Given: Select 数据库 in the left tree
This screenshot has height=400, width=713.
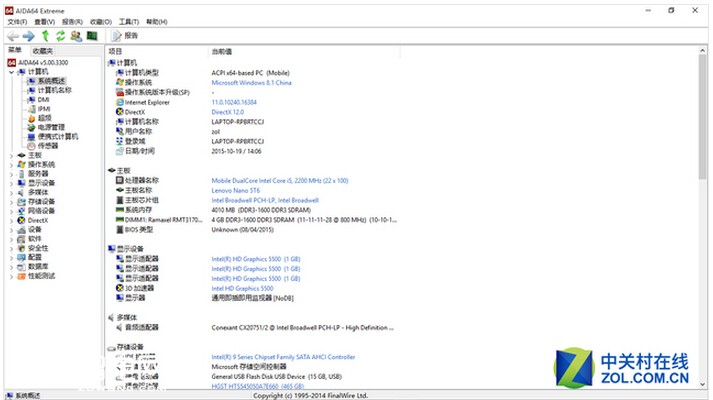Looking at the screenshot, I should coord(38,267).
